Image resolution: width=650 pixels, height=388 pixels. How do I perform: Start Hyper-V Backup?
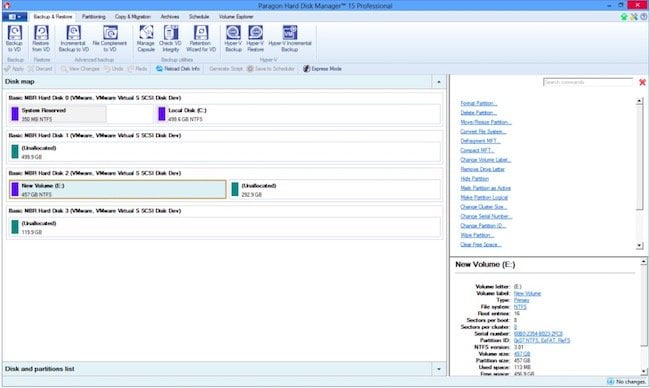coord(233,38)
